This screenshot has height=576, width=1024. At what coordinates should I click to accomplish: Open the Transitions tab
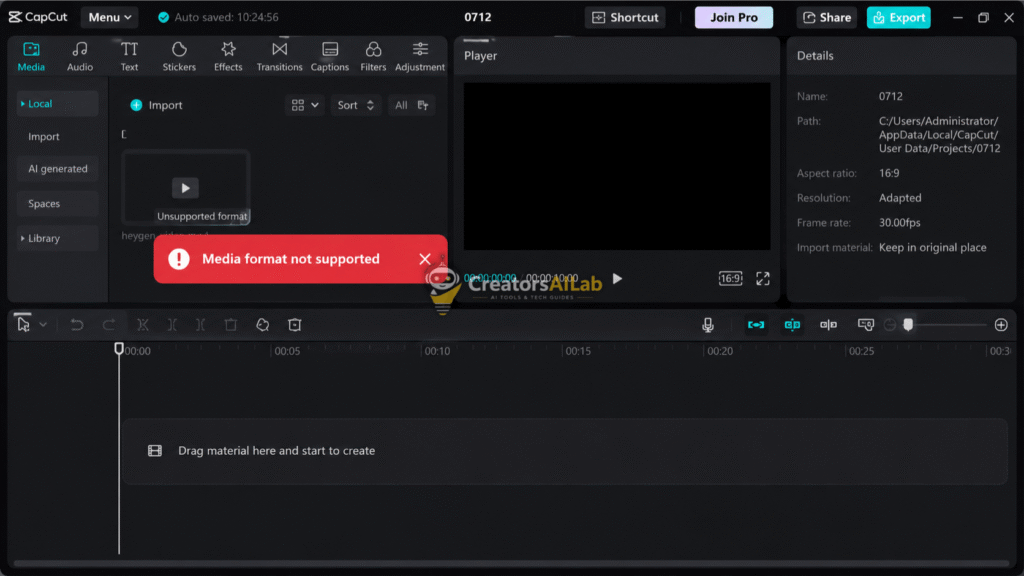click(280, 56)
